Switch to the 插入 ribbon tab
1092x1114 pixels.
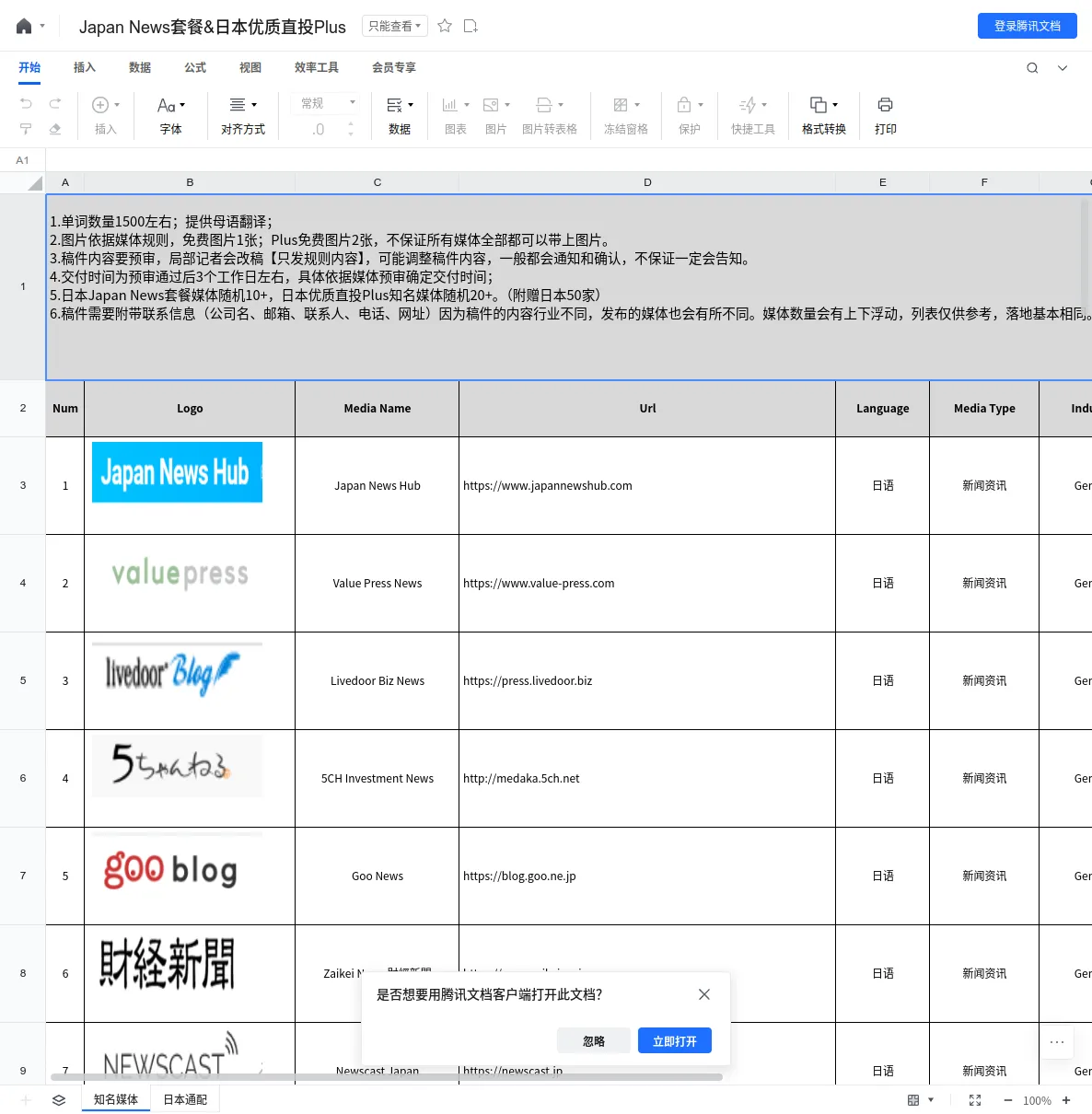[x=85, y=67]
